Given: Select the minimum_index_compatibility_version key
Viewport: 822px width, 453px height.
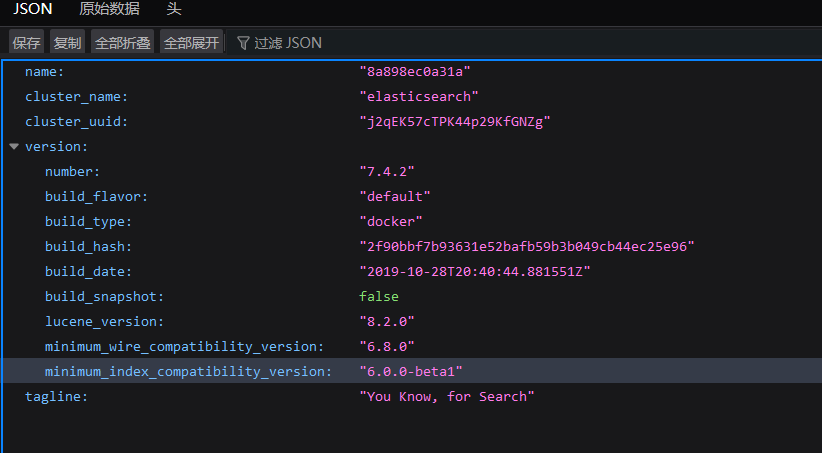Looking at the screenshot, I should click(188, 372).
